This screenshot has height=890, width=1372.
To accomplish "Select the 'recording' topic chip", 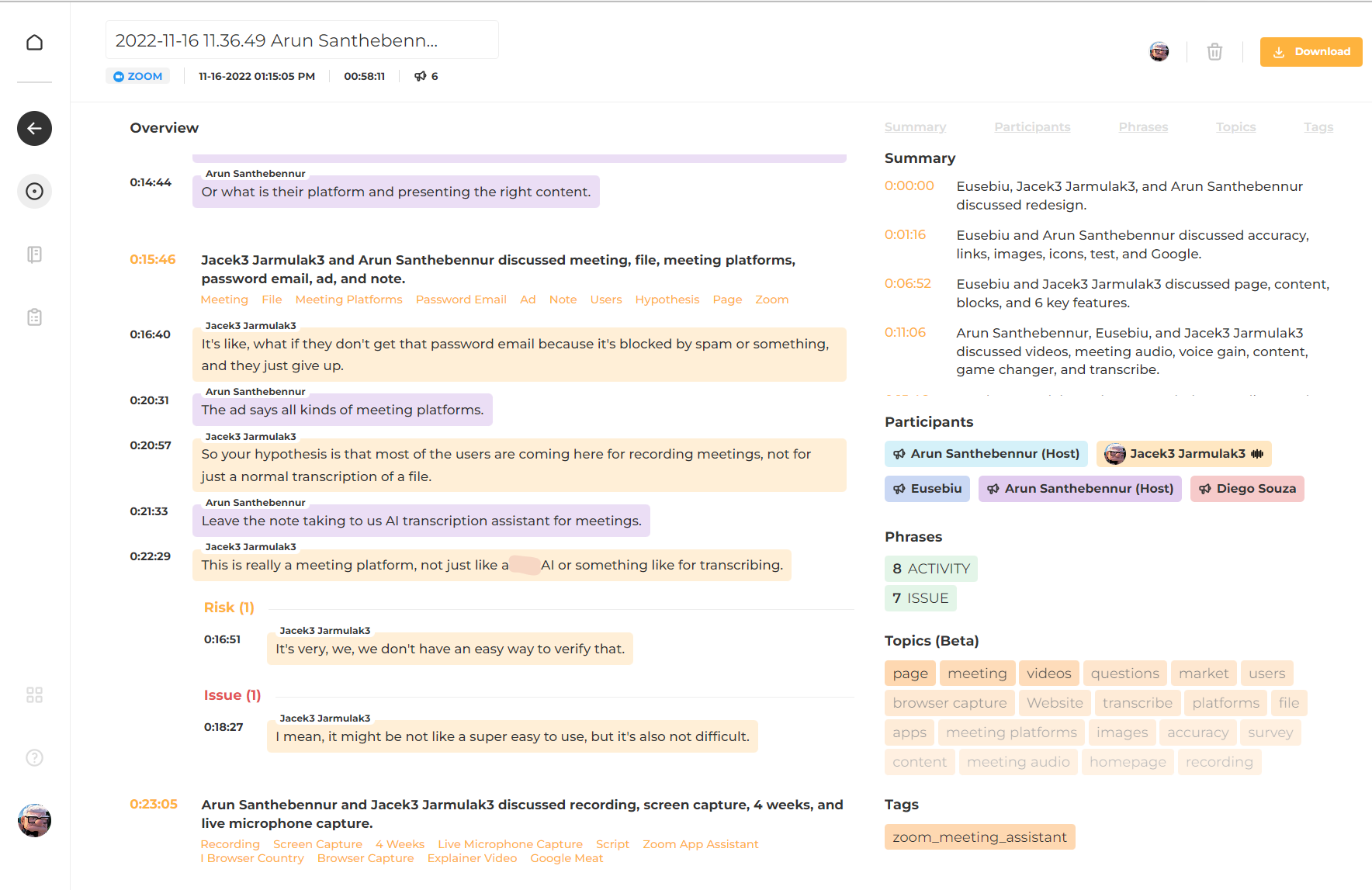I will pyautogui.click(x=1219, y=762).
